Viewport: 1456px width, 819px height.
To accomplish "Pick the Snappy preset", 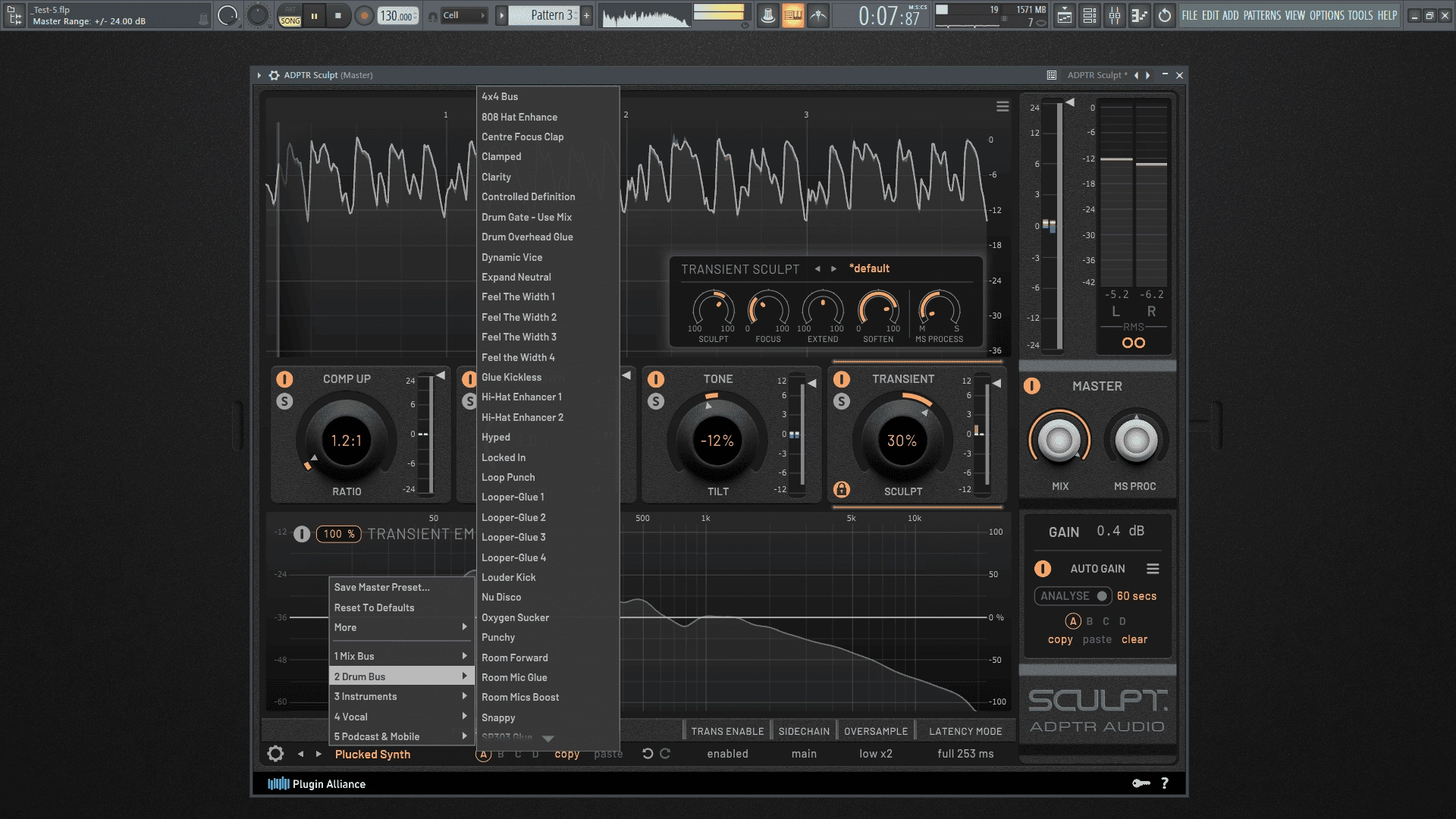I will tap(548, 717).
